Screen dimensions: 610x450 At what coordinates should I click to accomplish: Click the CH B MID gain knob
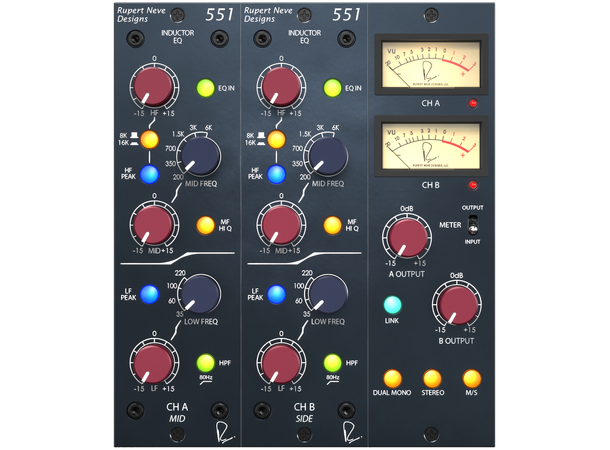[x=280, y=224]
